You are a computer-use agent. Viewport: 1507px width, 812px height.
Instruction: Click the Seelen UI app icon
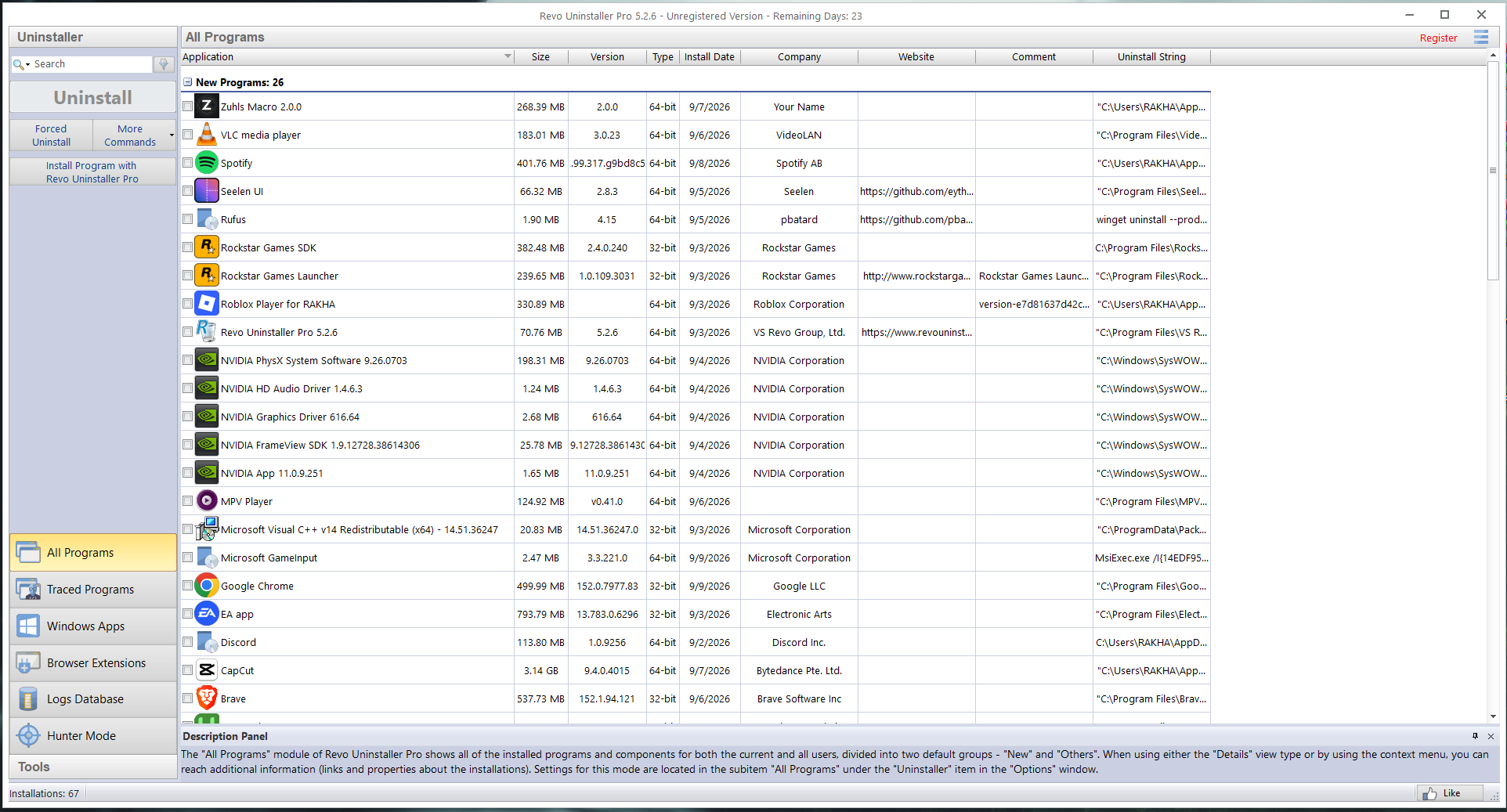(207, 191)
